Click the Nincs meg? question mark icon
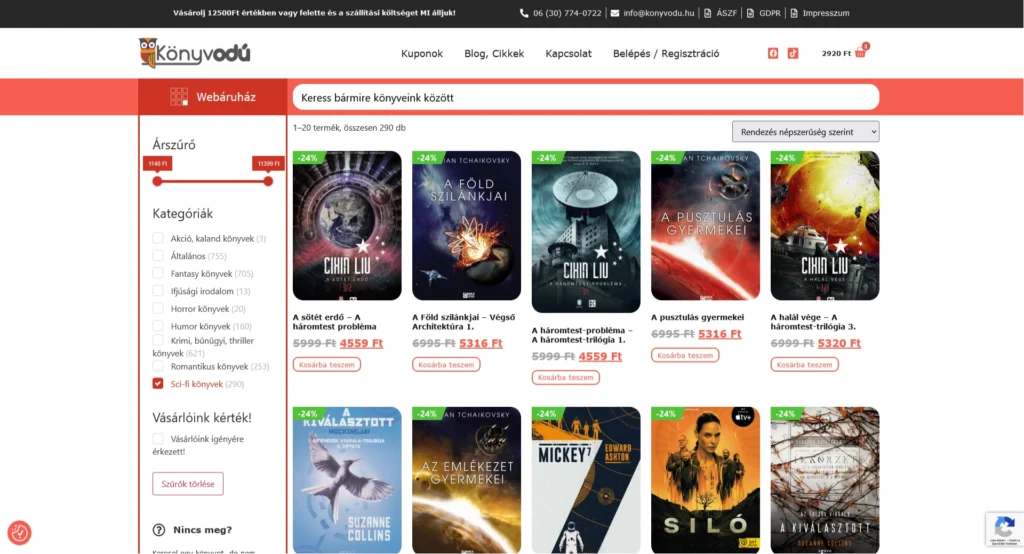 159,530
